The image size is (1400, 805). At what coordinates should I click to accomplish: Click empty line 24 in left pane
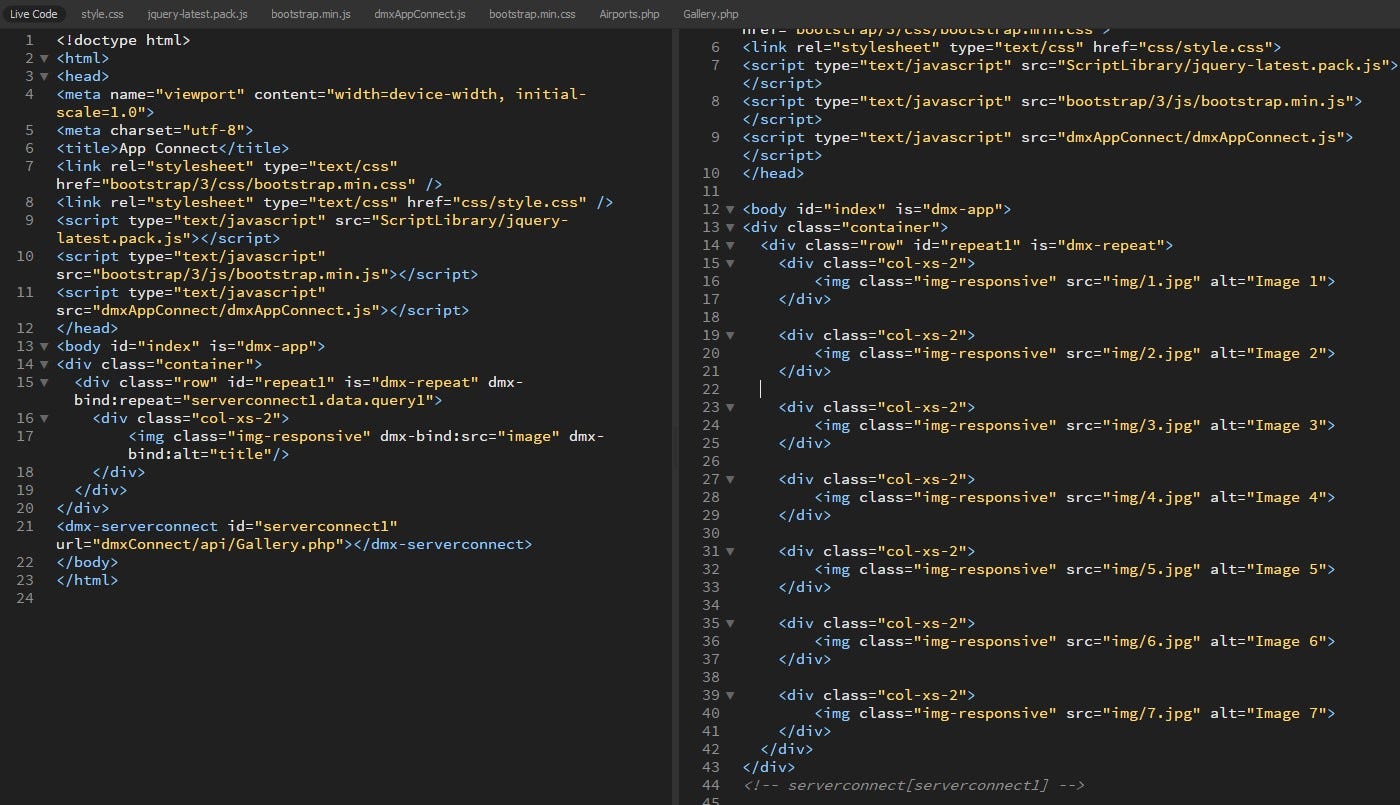(360, 598)
